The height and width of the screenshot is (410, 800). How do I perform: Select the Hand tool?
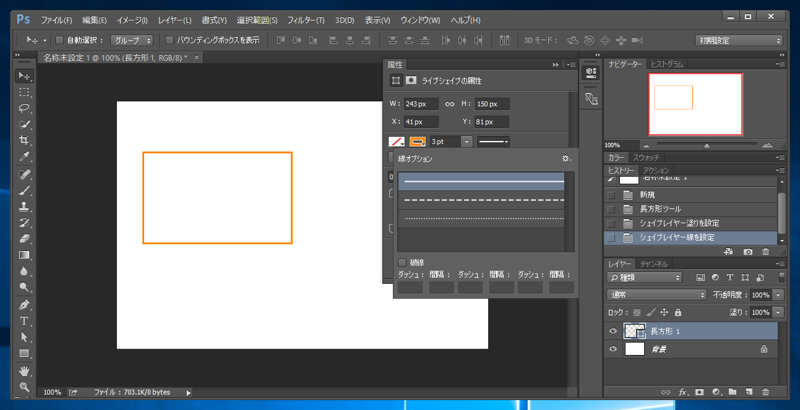24,371
